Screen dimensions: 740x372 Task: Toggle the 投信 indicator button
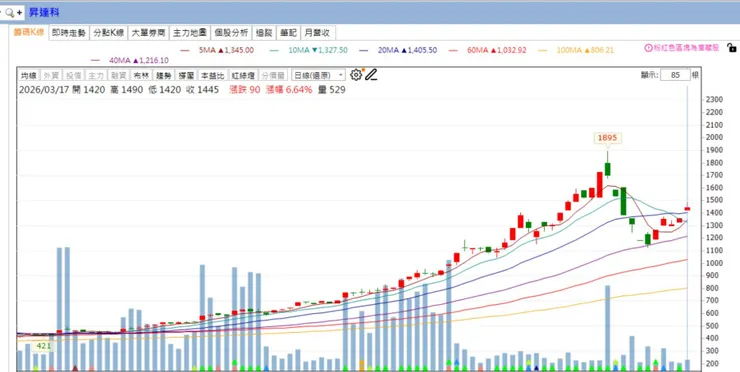[73, 75]
